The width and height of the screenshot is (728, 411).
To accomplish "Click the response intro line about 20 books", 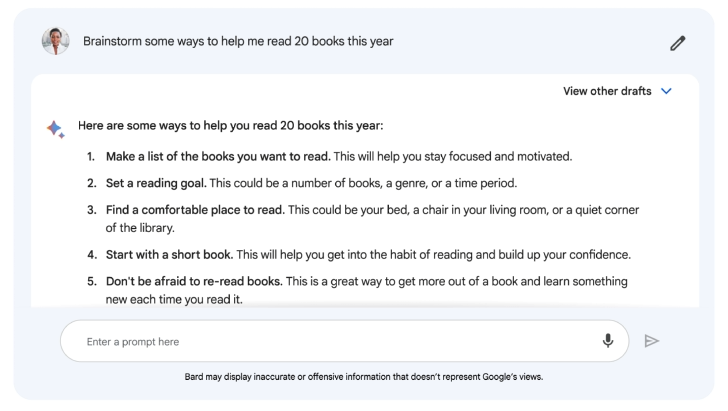I will pos(230,125).
